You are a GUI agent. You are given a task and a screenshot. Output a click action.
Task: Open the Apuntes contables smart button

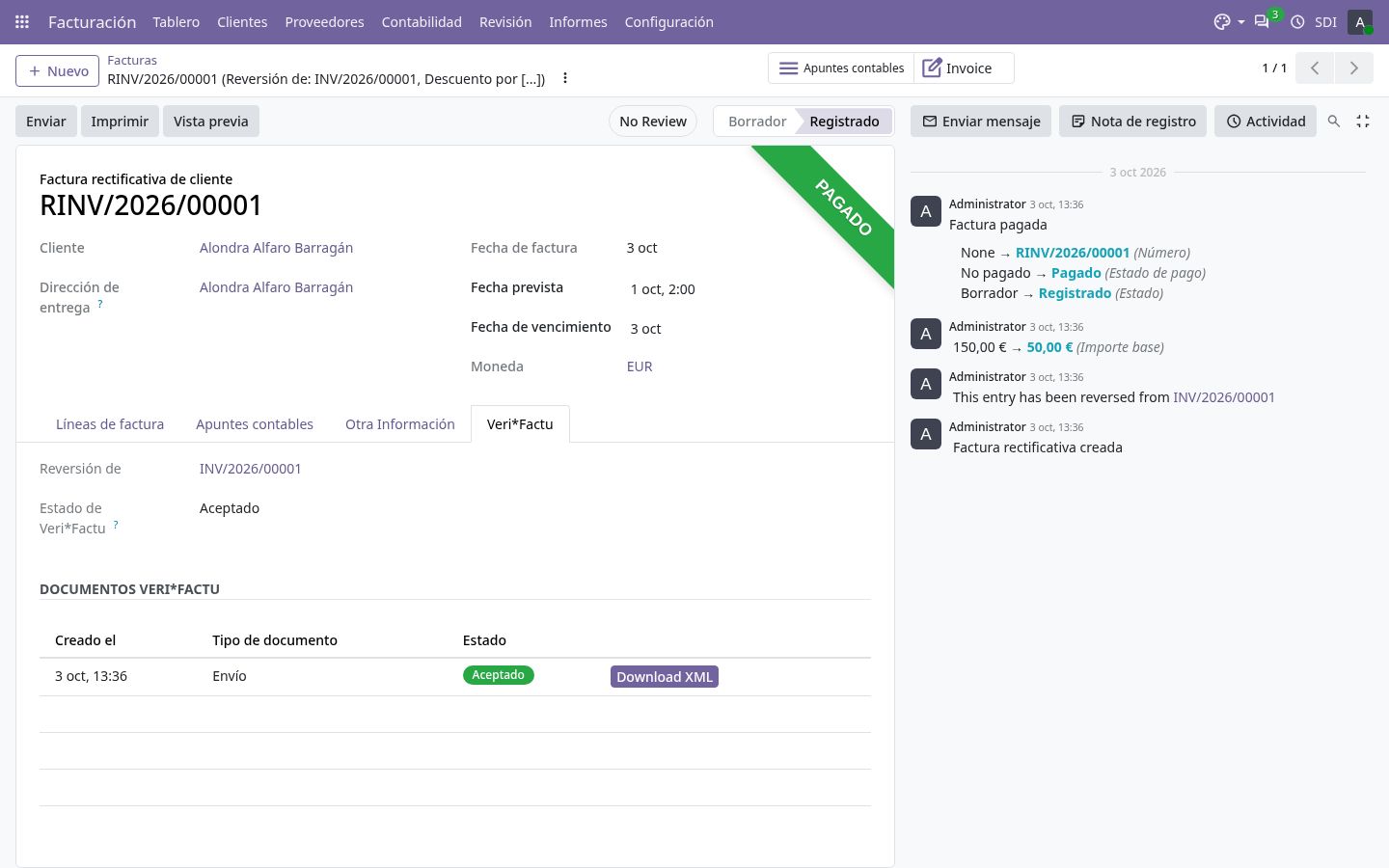pyautogui.click(x=841, y=68)
